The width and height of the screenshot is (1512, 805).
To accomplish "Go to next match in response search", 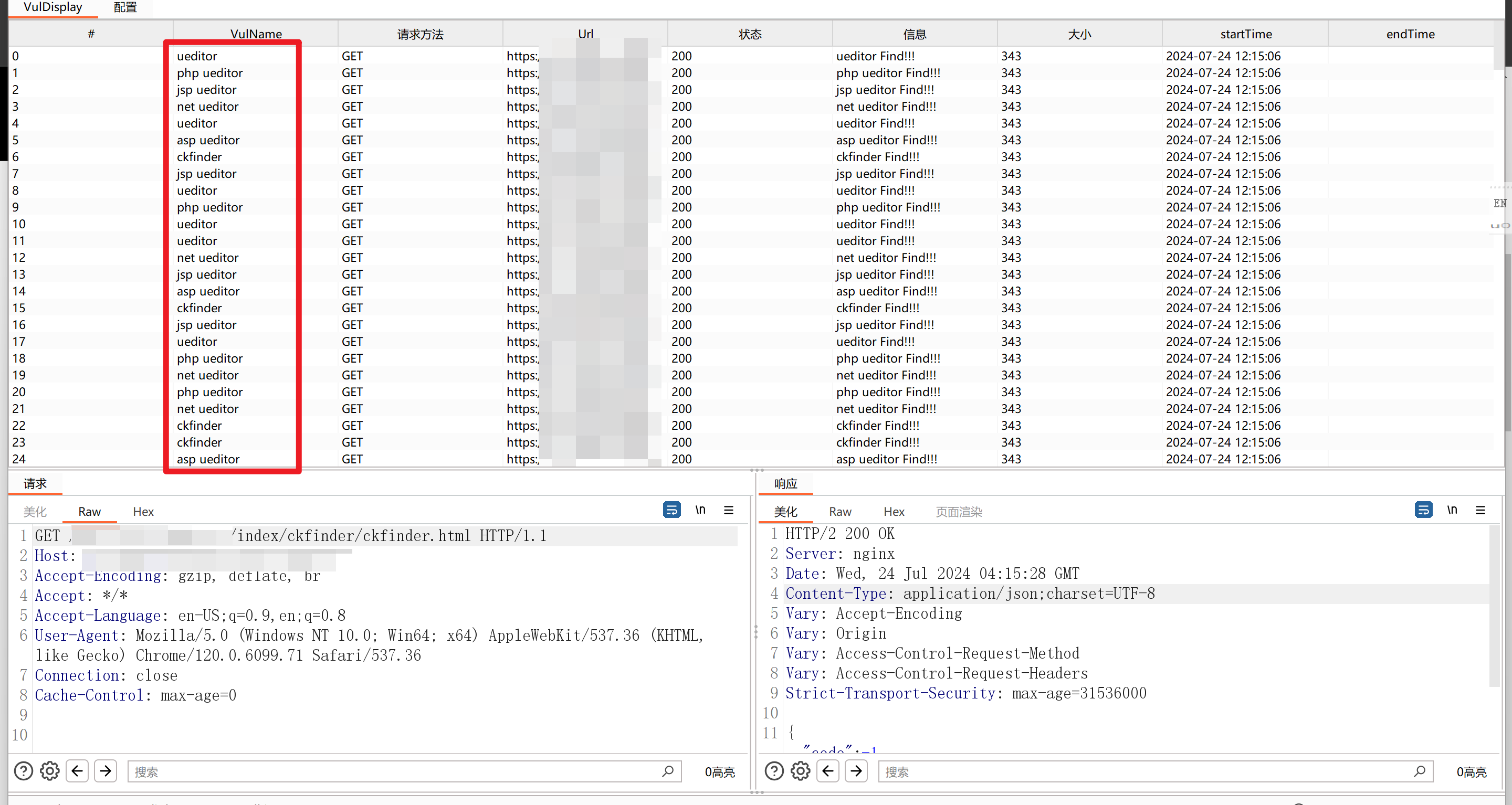I will click(x=856, y=771).
